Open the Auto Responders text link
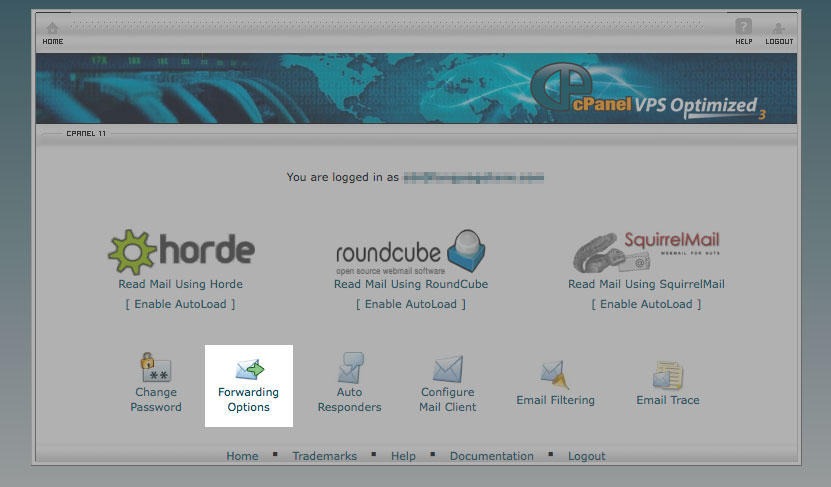This screenshot has width=831, height=487. tap(349, 400)
